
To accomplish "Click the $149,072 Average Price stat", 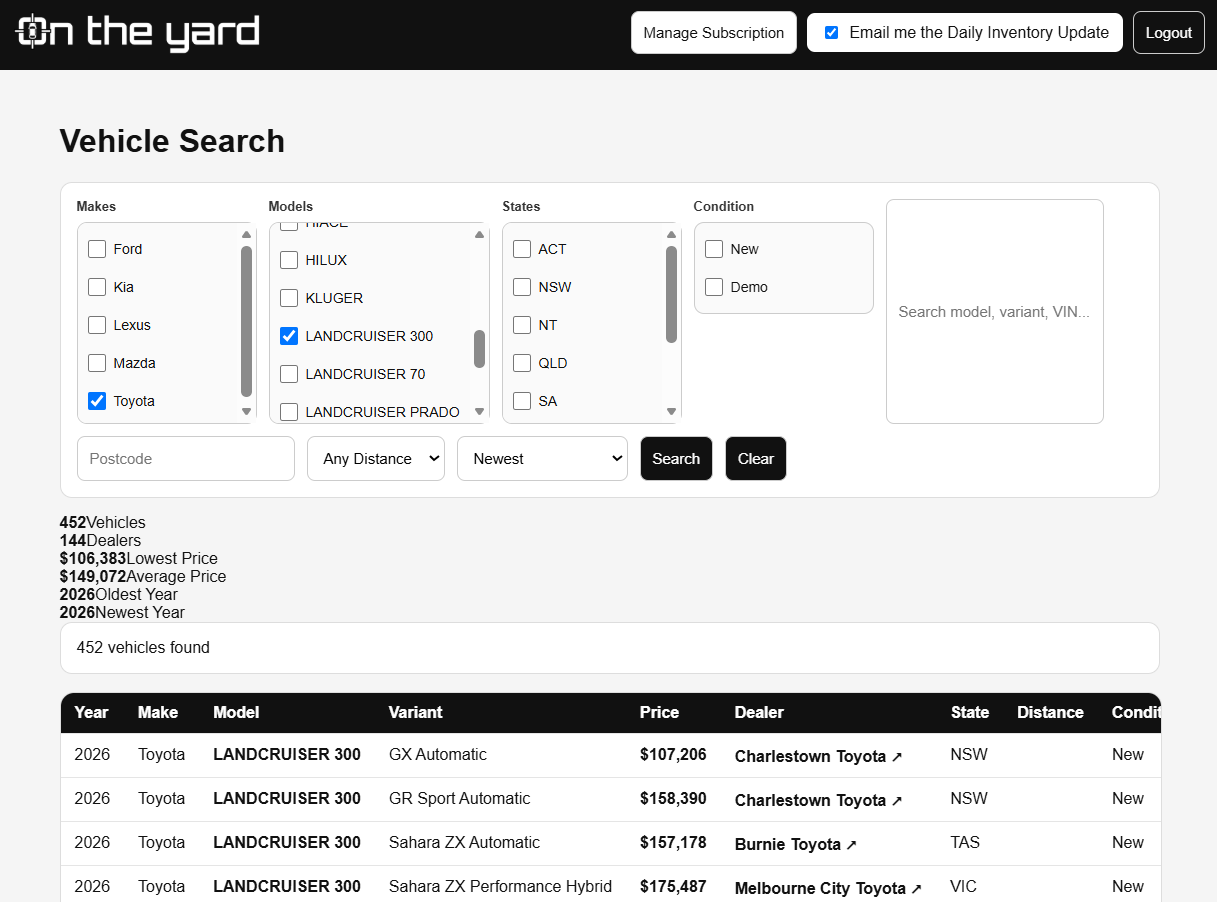I will point(143,576).
